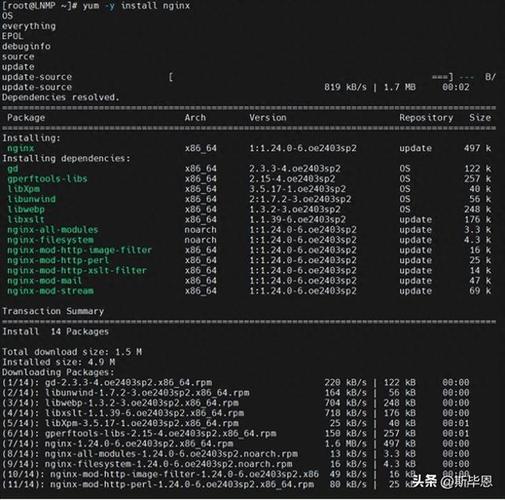Click the 'Installed size: 4.9 M' line

click(x=58, y=362)
